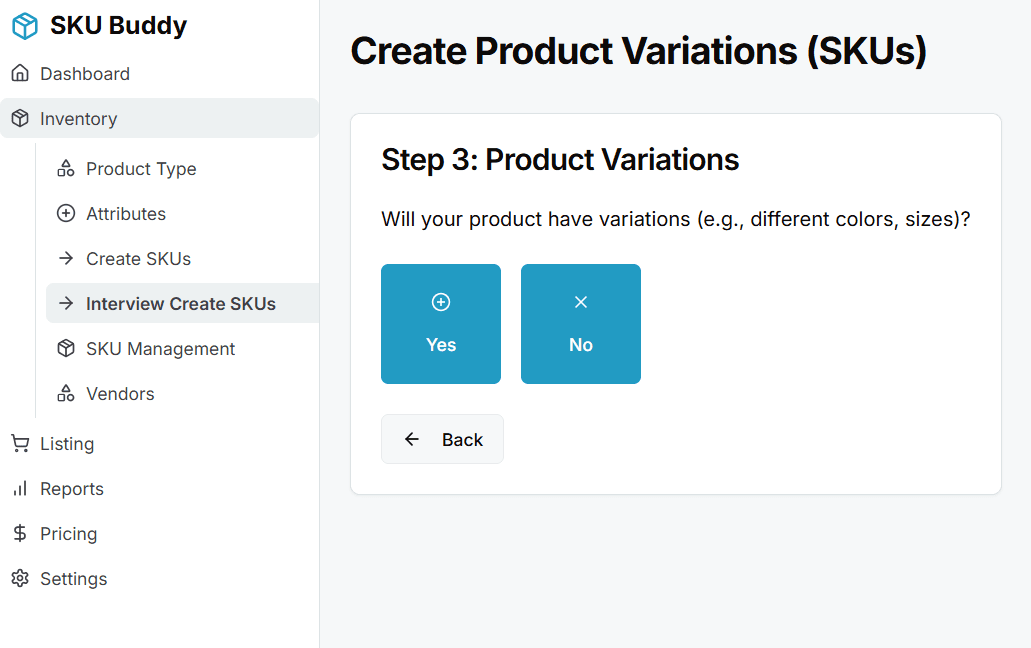The height and width of the screenshot is (648, 1031).
Task: Select the Create SKUs arrow icon
Action: tap(65, 258)
